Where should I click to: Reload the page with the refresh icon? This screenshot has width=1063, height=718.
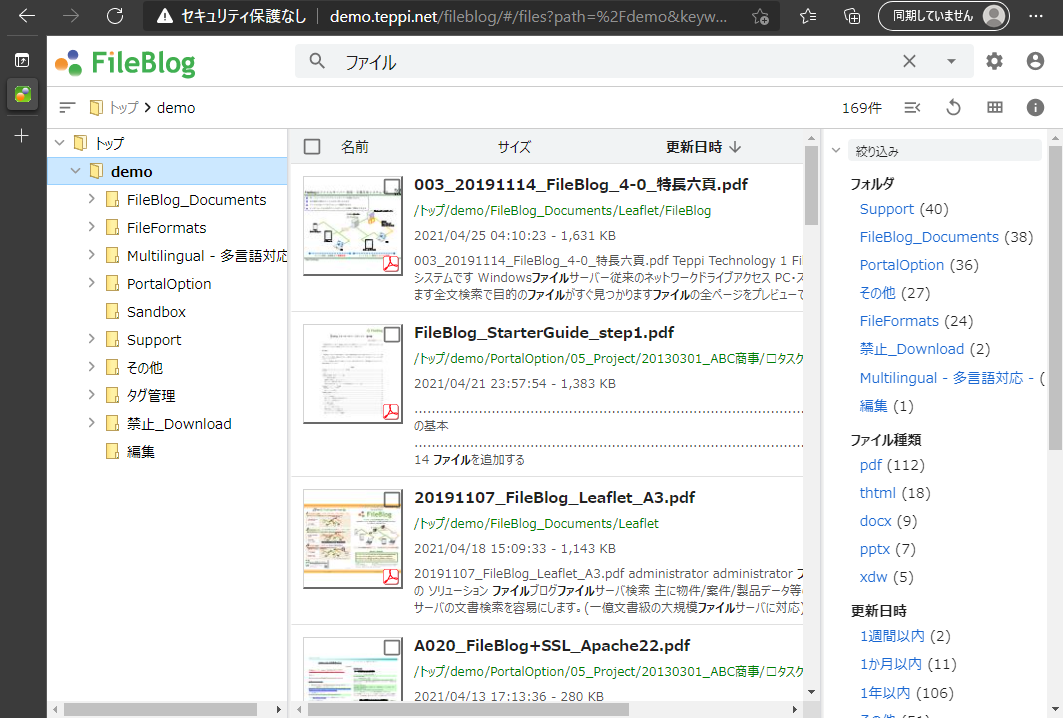click(115, 16)
